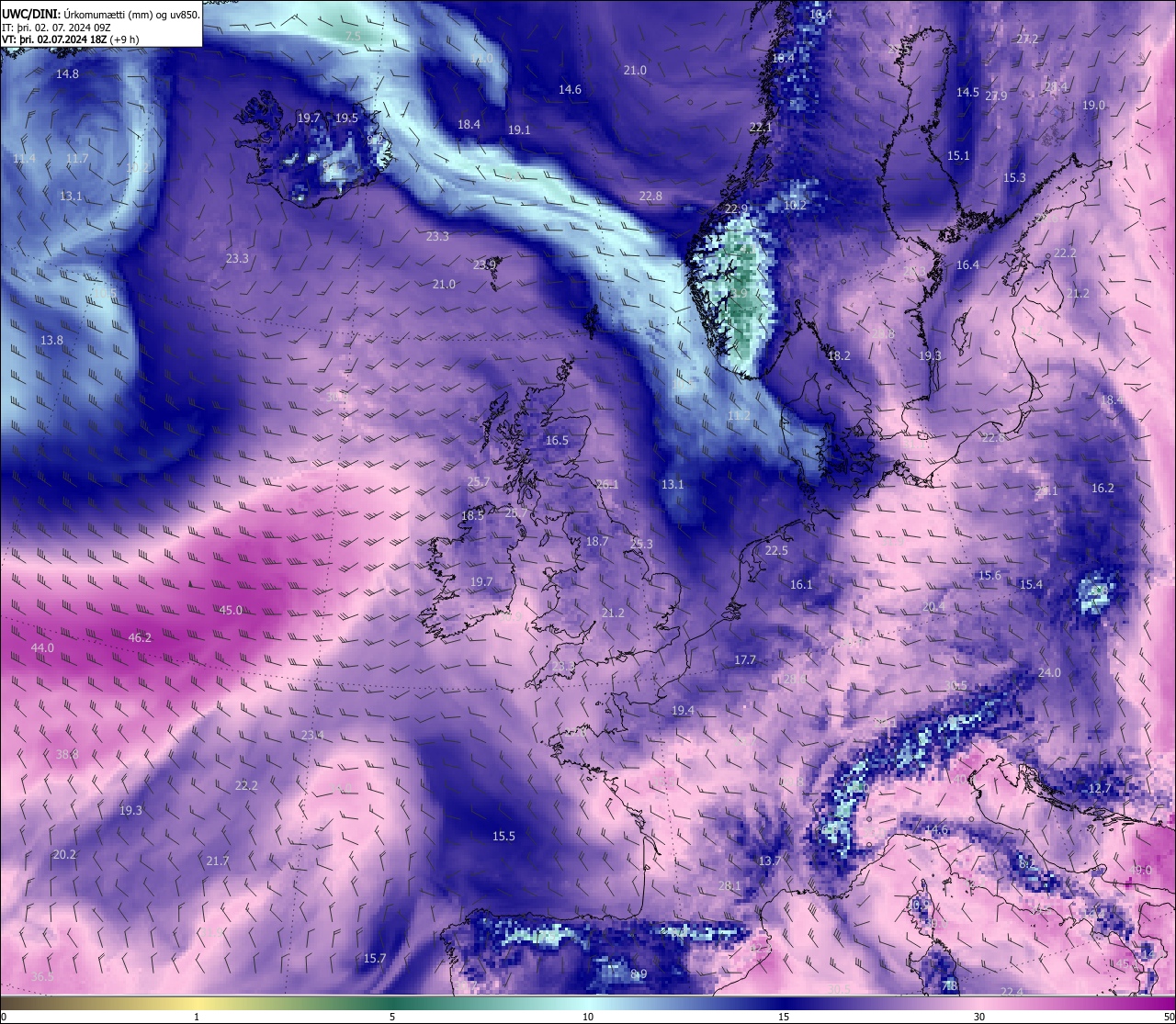Click the 19.5 value over Iceland
The width and height of the screenshot is (1176, 1024).
coord(346,118)
